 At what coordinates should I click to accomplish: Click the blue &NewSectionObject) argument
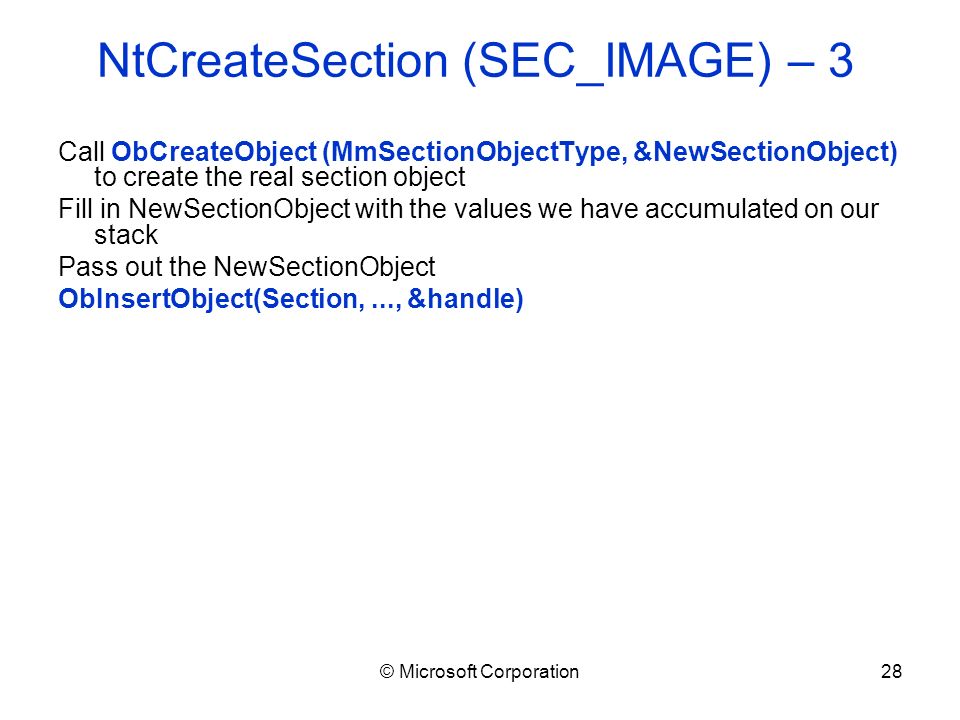coord(765,152)
